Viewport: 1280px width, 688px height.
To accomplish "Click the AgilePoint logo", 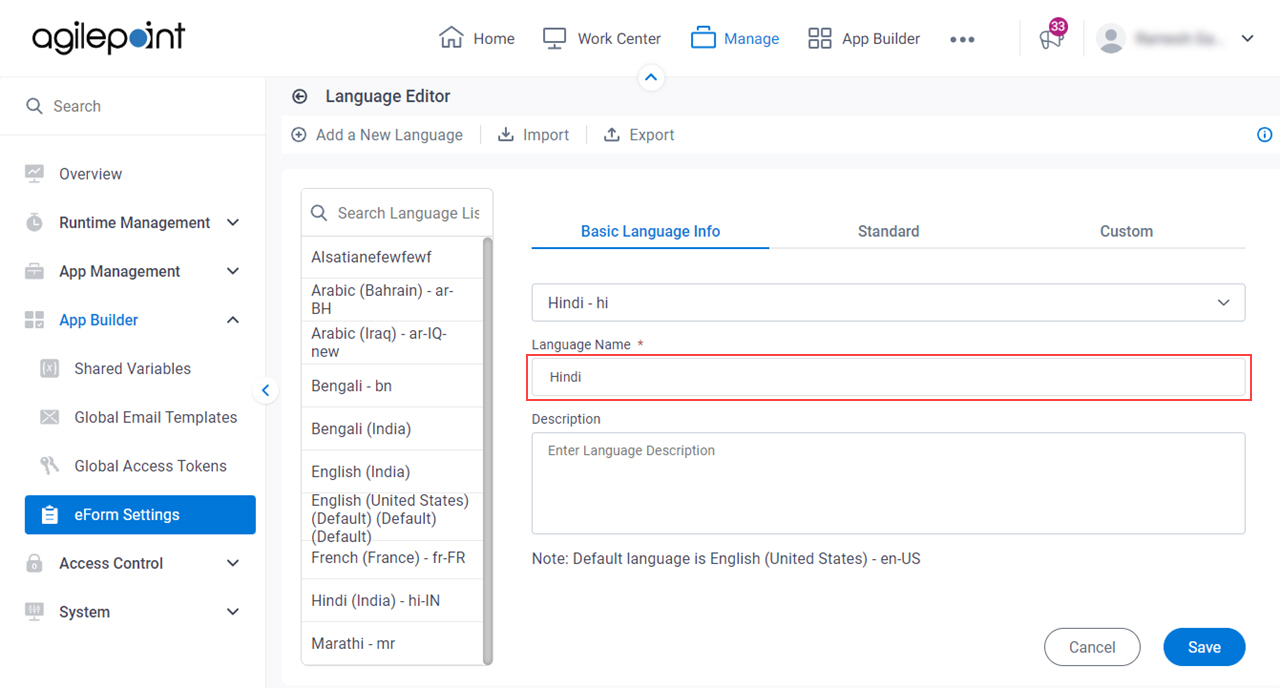I will 108,38.
